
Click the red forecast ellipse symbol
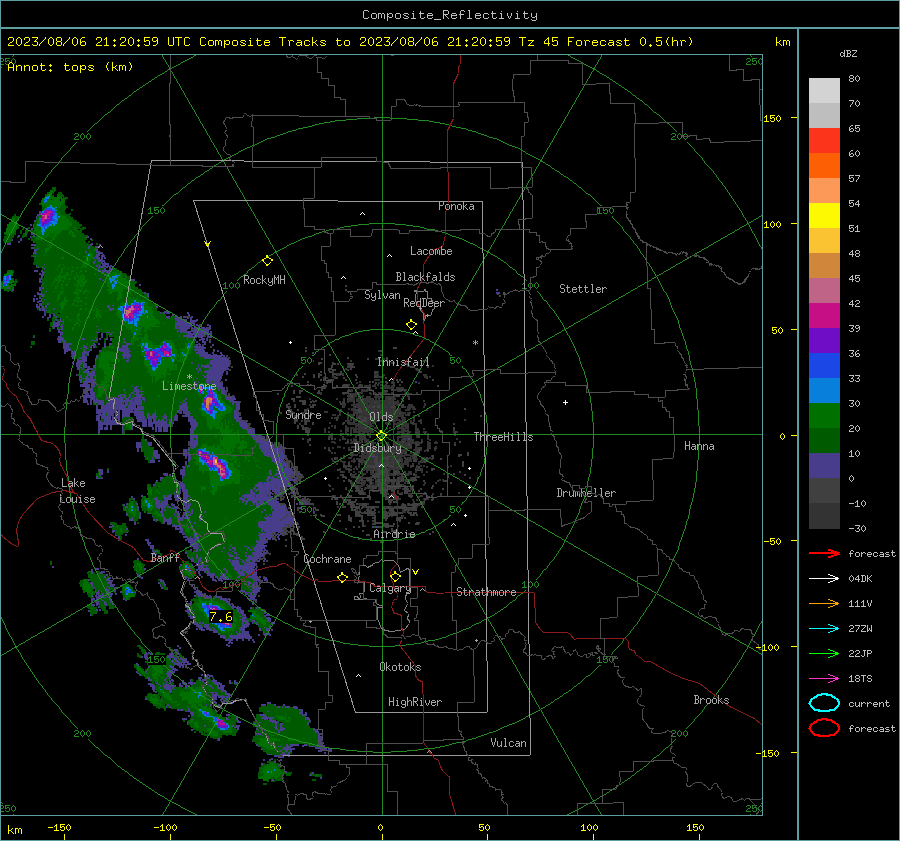coord(824,728)
